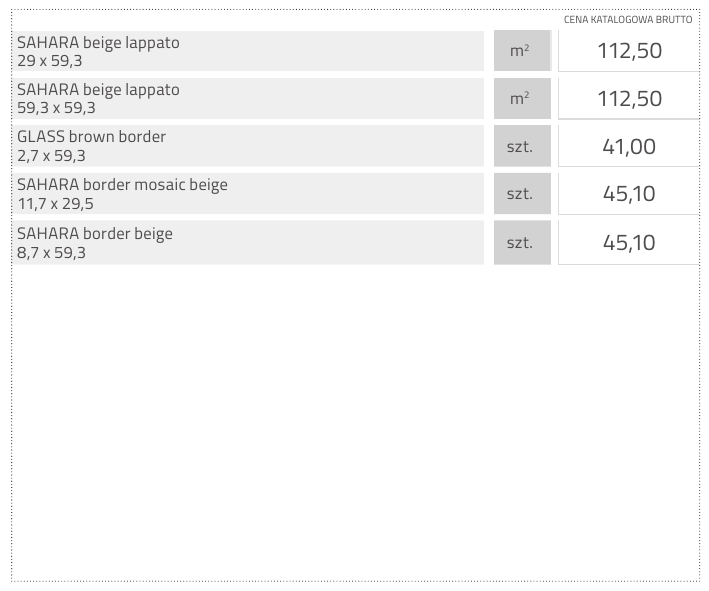Viewport: 709px width, 591px height.
Task: Click the second SAHARA beige lappato product name
Action: click(98, 90)
